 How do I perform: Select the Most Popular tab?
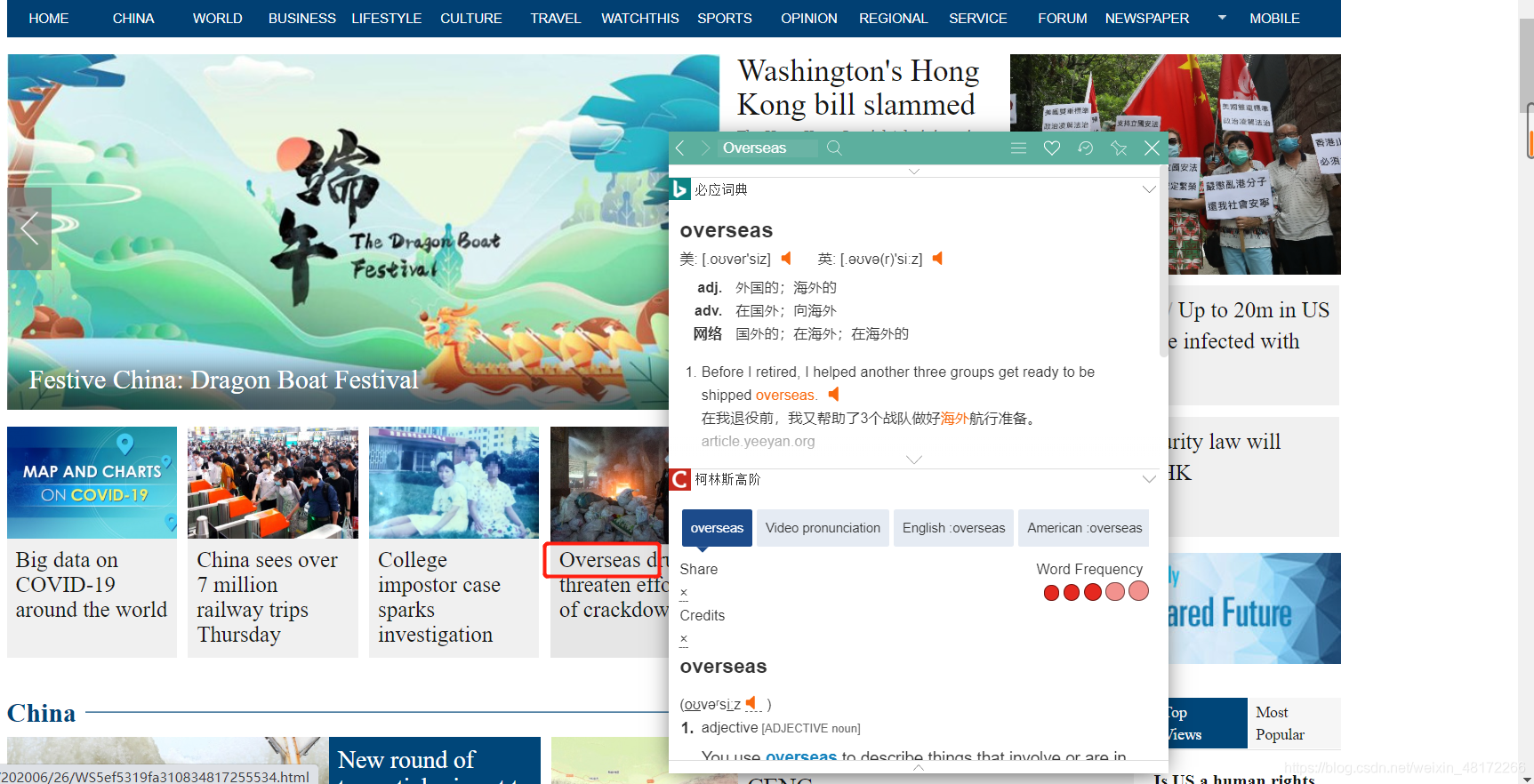(1280, 723)
